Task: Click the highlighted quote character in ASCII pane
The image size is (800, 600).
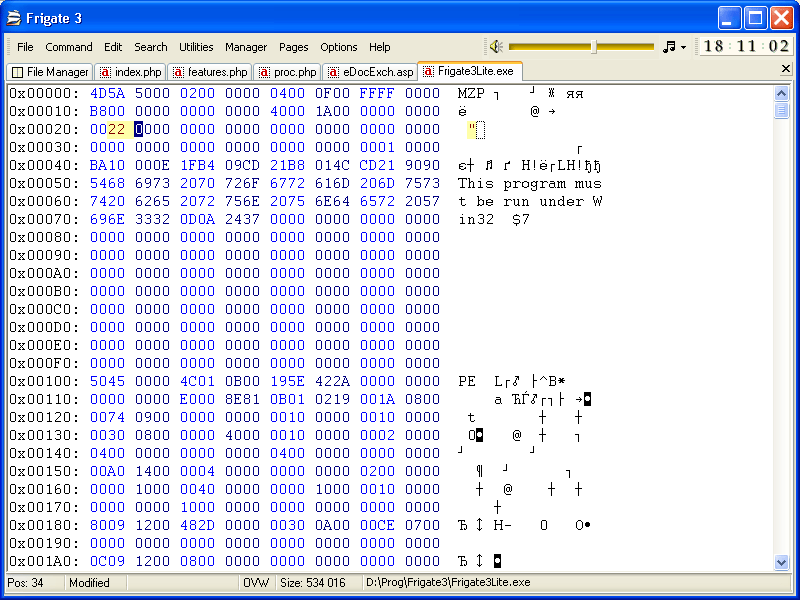Action: 471,130
